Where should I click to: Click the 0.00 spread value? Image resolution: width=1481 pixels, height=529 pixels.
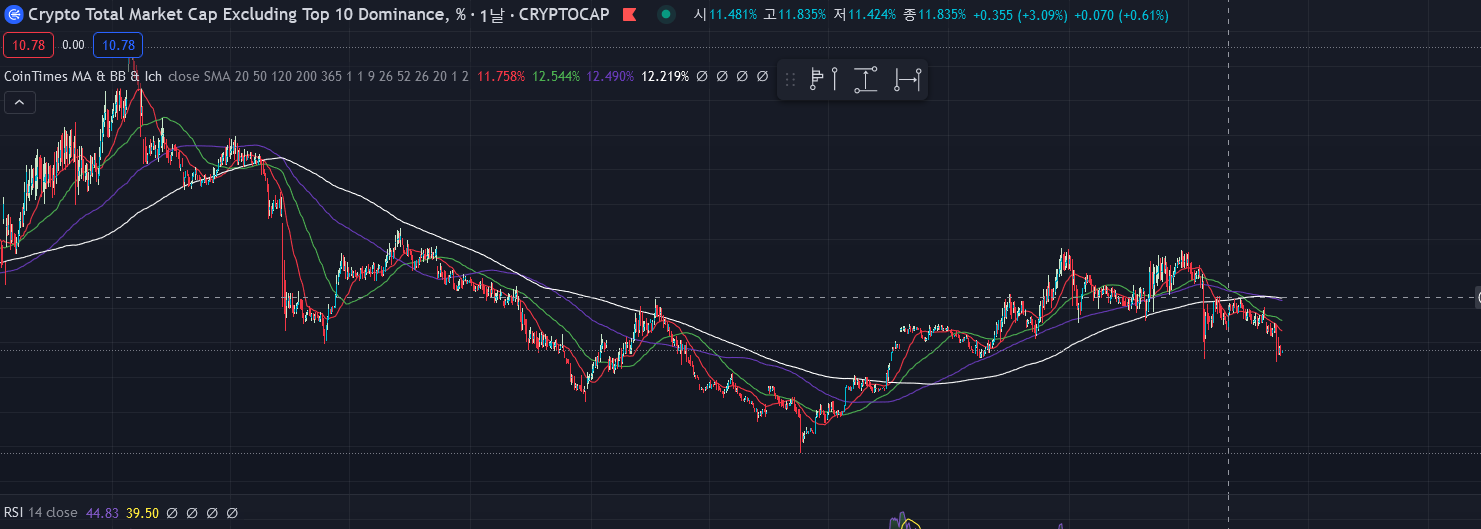tap(73, 45)
